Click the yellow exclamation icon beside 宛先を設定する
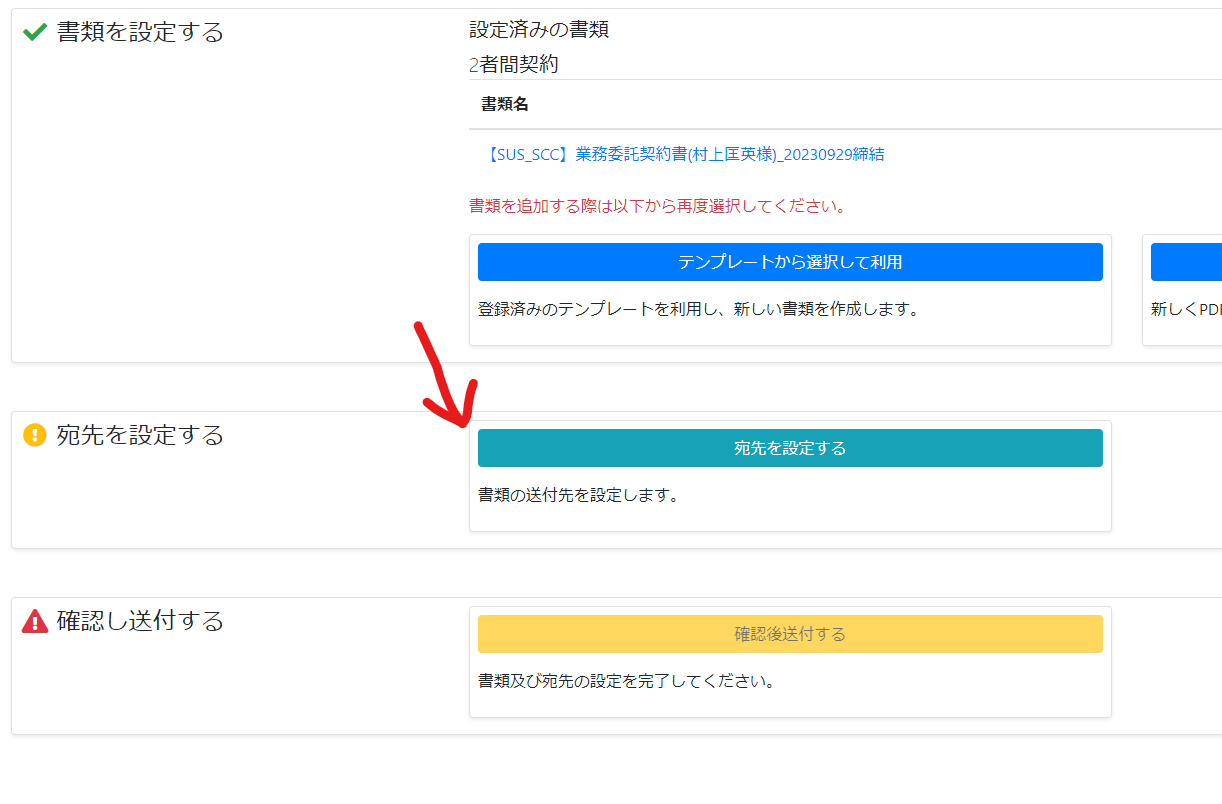The height and width of the screenshot is (804, 1222). 35,435
